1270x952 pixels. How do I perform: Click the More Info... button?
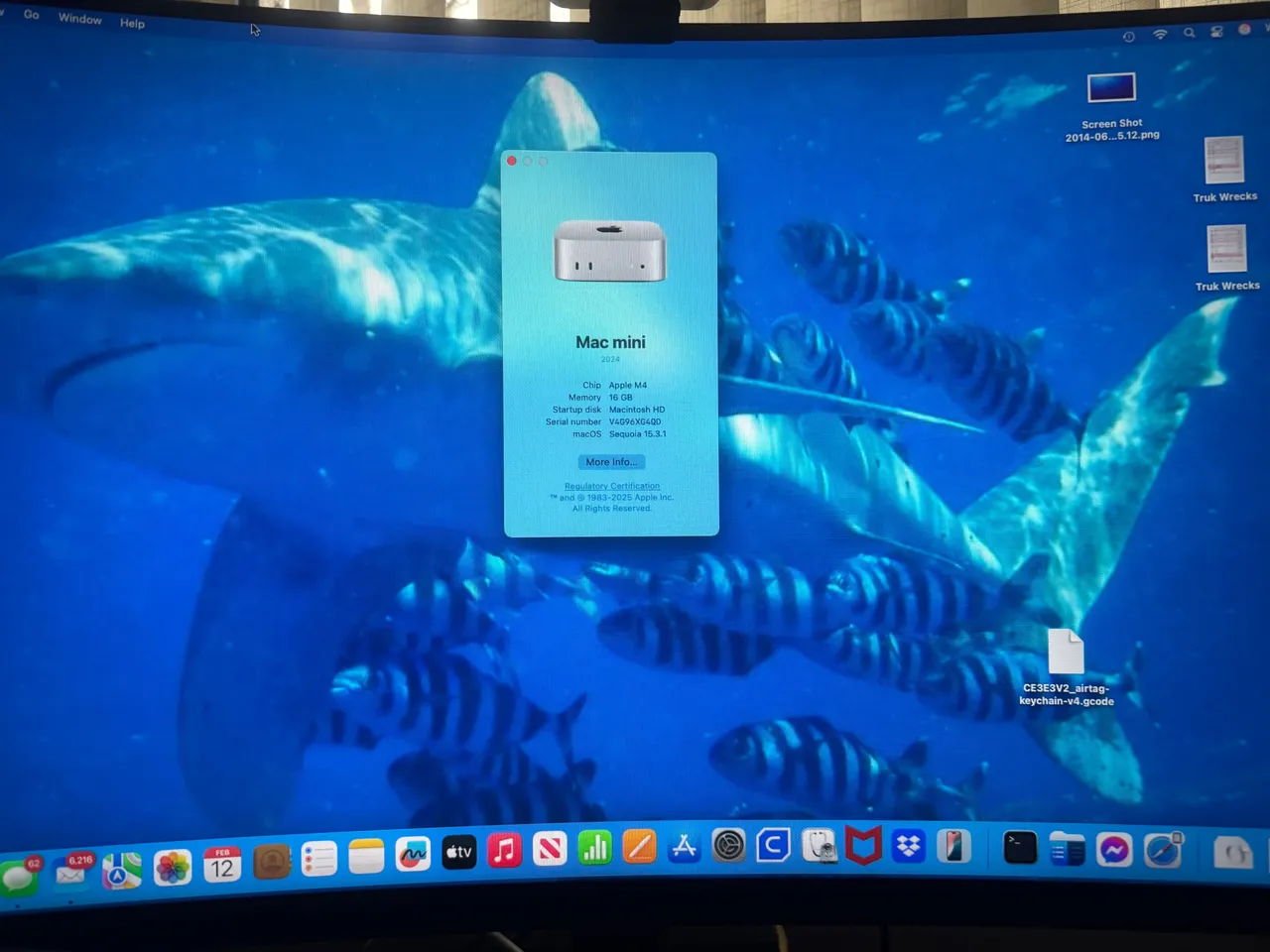(611, 462)
